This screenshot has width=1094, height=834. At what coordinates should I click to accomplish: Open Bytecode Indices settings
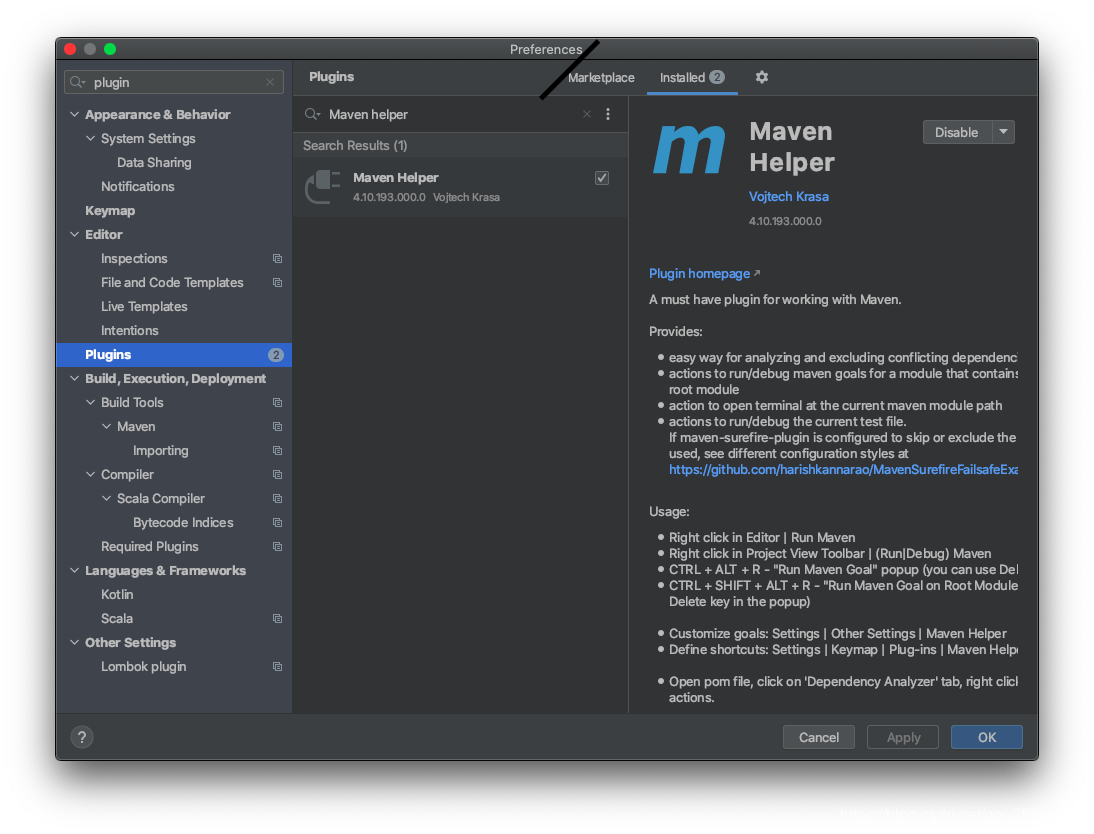(x=183, y=523)
